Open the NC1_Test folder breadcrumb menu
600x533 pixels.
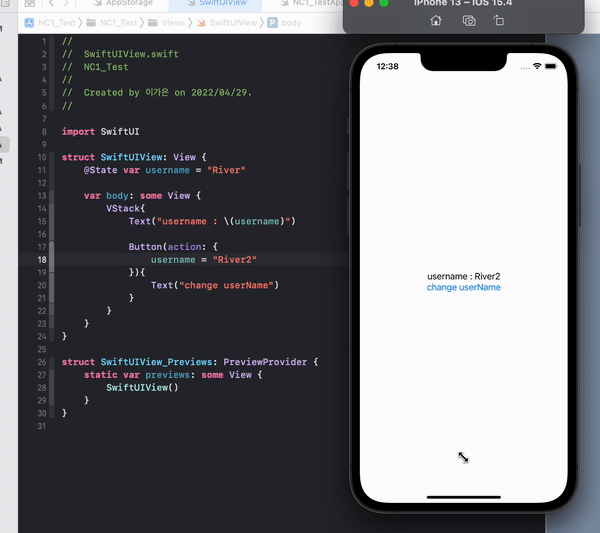tap(118, 23)
